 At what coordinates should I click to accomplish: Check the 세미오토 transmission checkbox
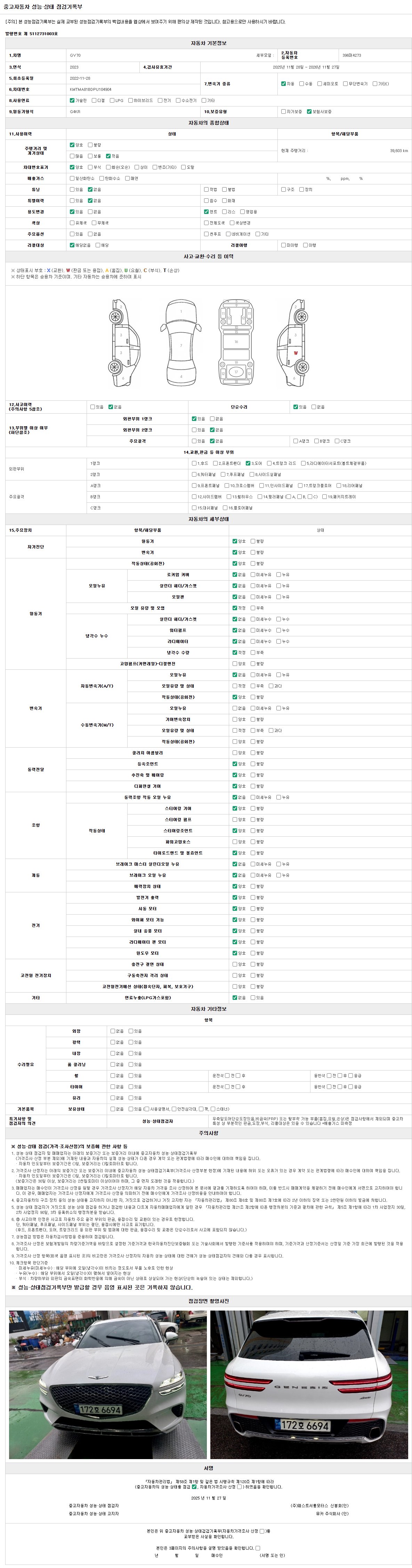coord(320,84)
